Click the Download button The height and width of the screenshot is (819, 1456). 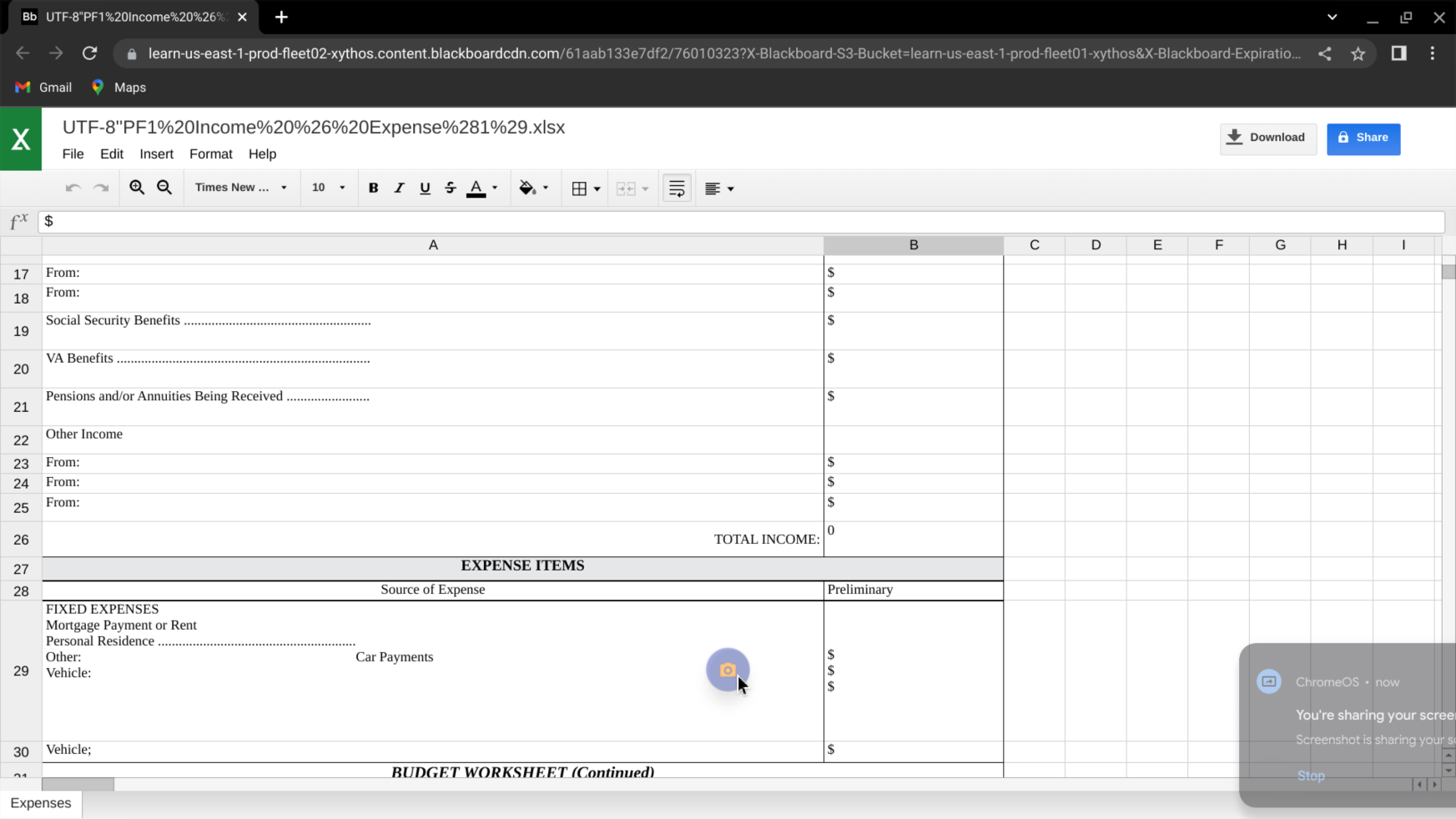1268,138
